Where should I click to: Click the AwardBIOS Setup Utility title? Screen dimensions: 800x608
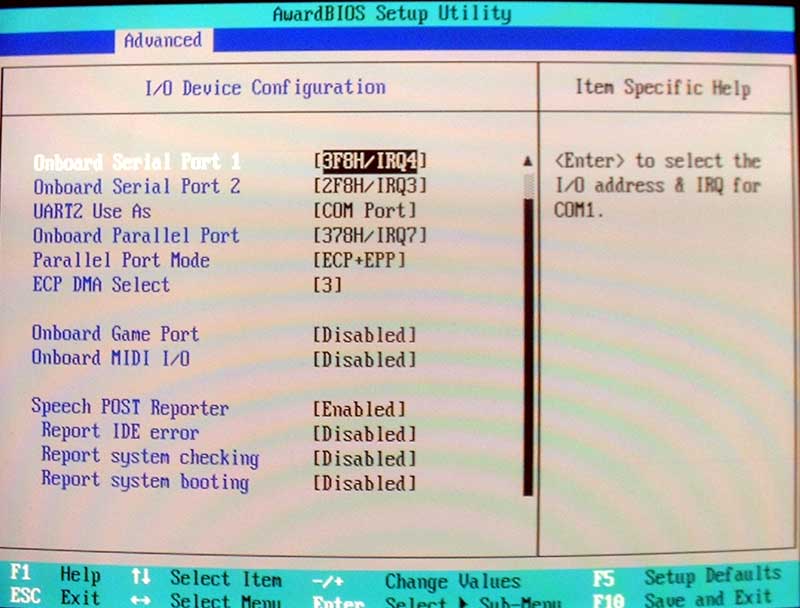click(x=392, y=13)
